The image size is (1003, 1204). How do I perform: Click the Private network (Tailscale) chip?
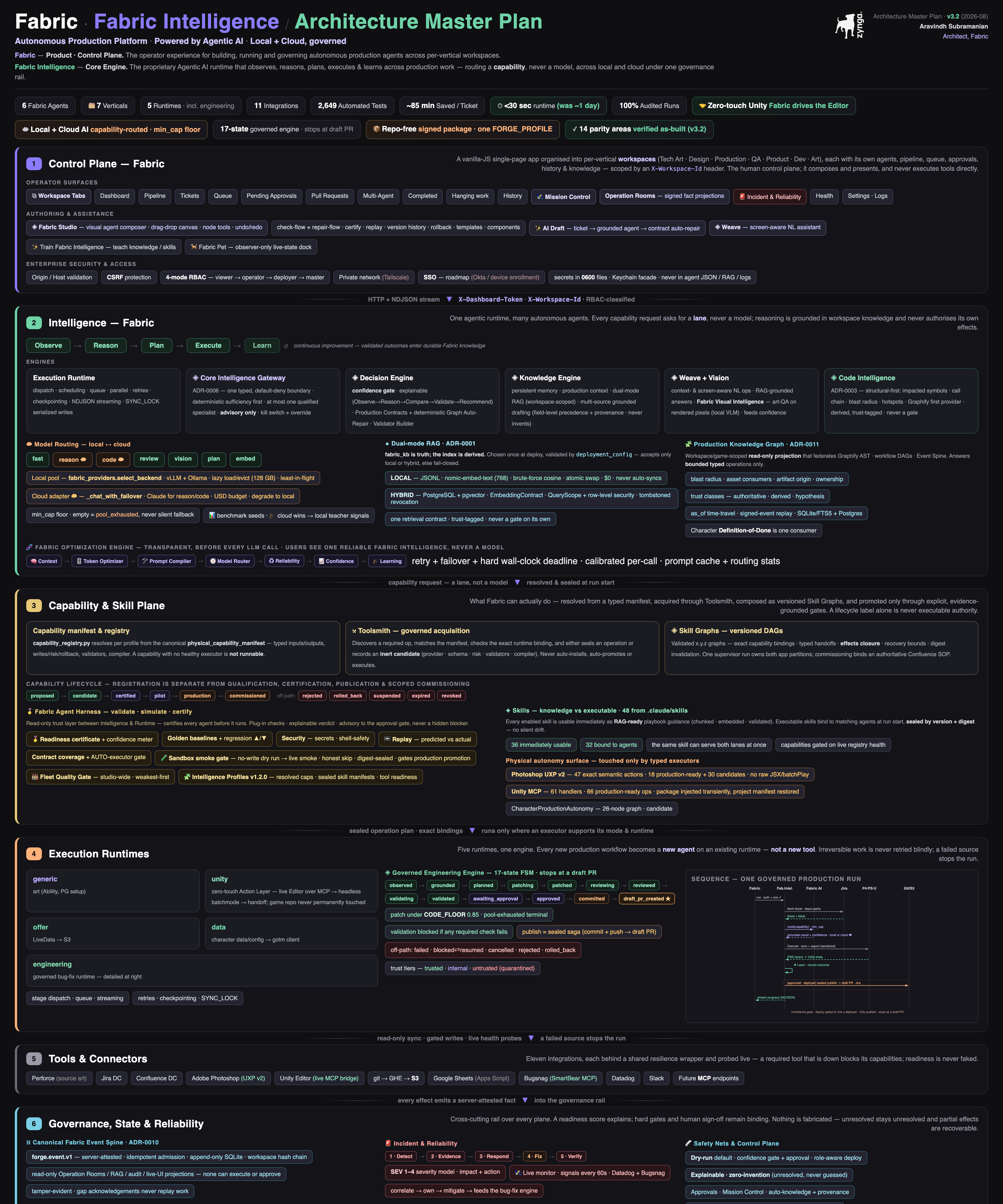click(x=374, y=278)
